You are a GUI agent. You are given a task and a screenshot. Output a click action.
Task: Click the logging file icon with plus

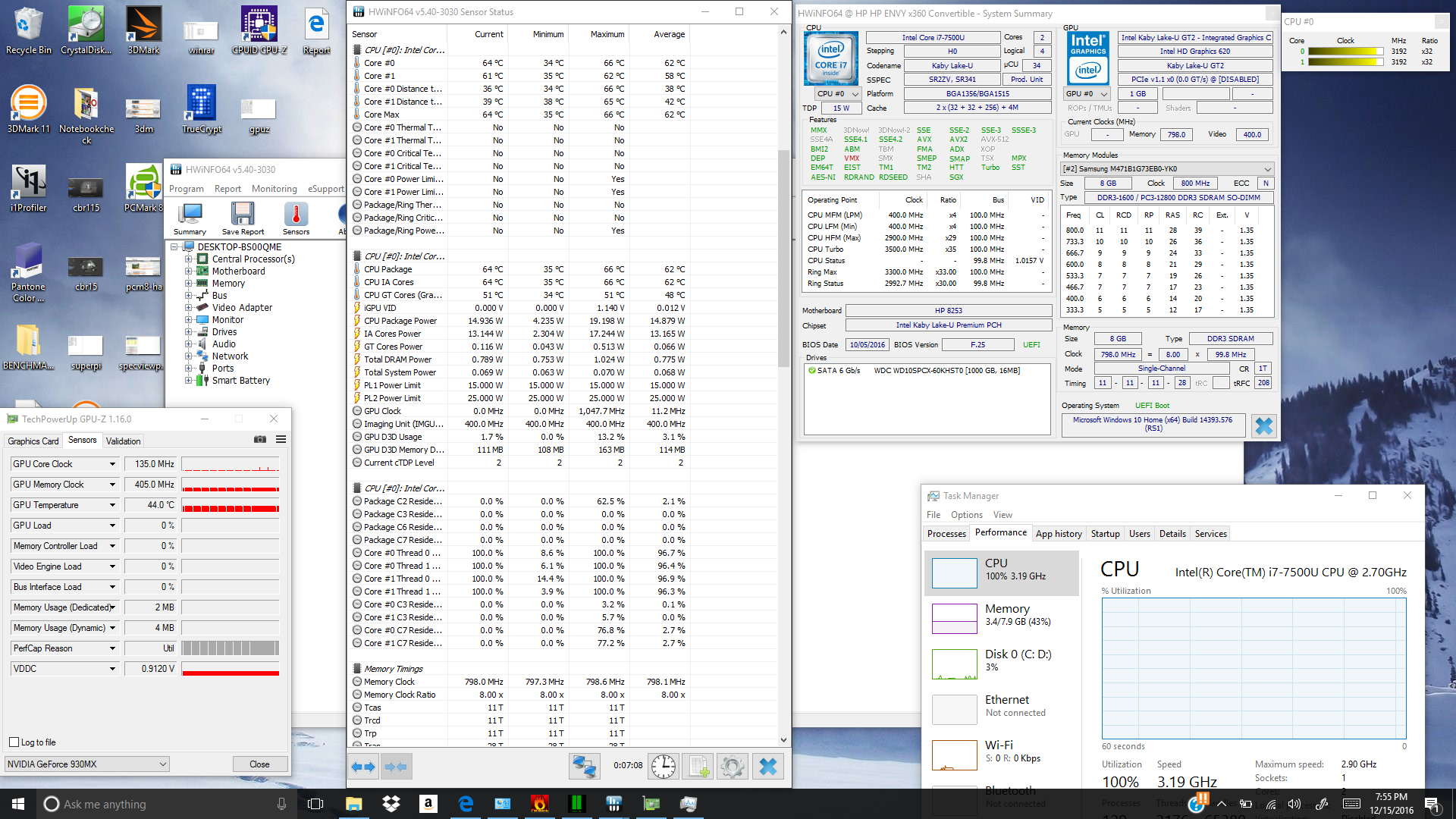(698, 767)
